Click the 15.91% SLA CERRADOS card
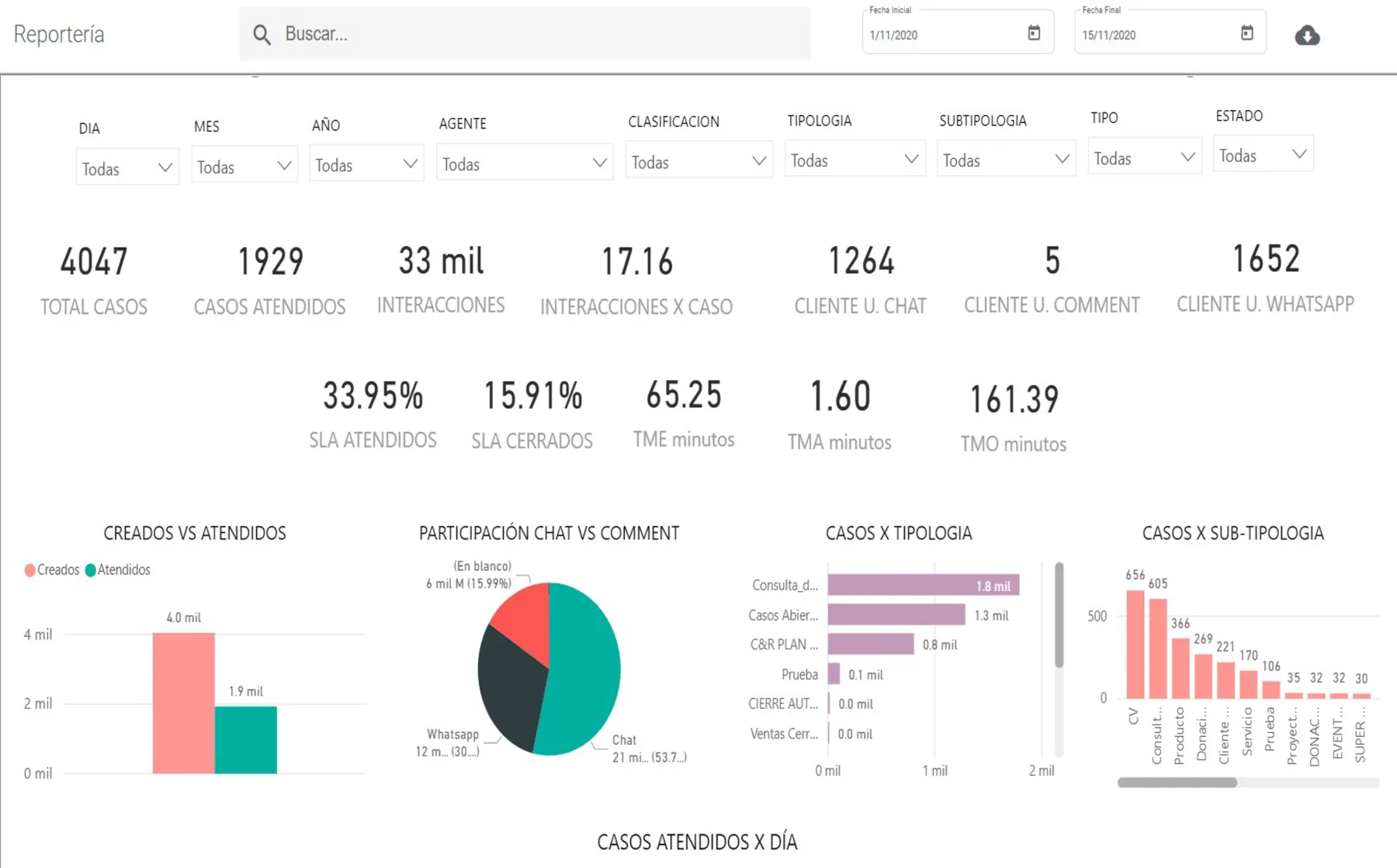1397x868 pixels. [532, 414]
